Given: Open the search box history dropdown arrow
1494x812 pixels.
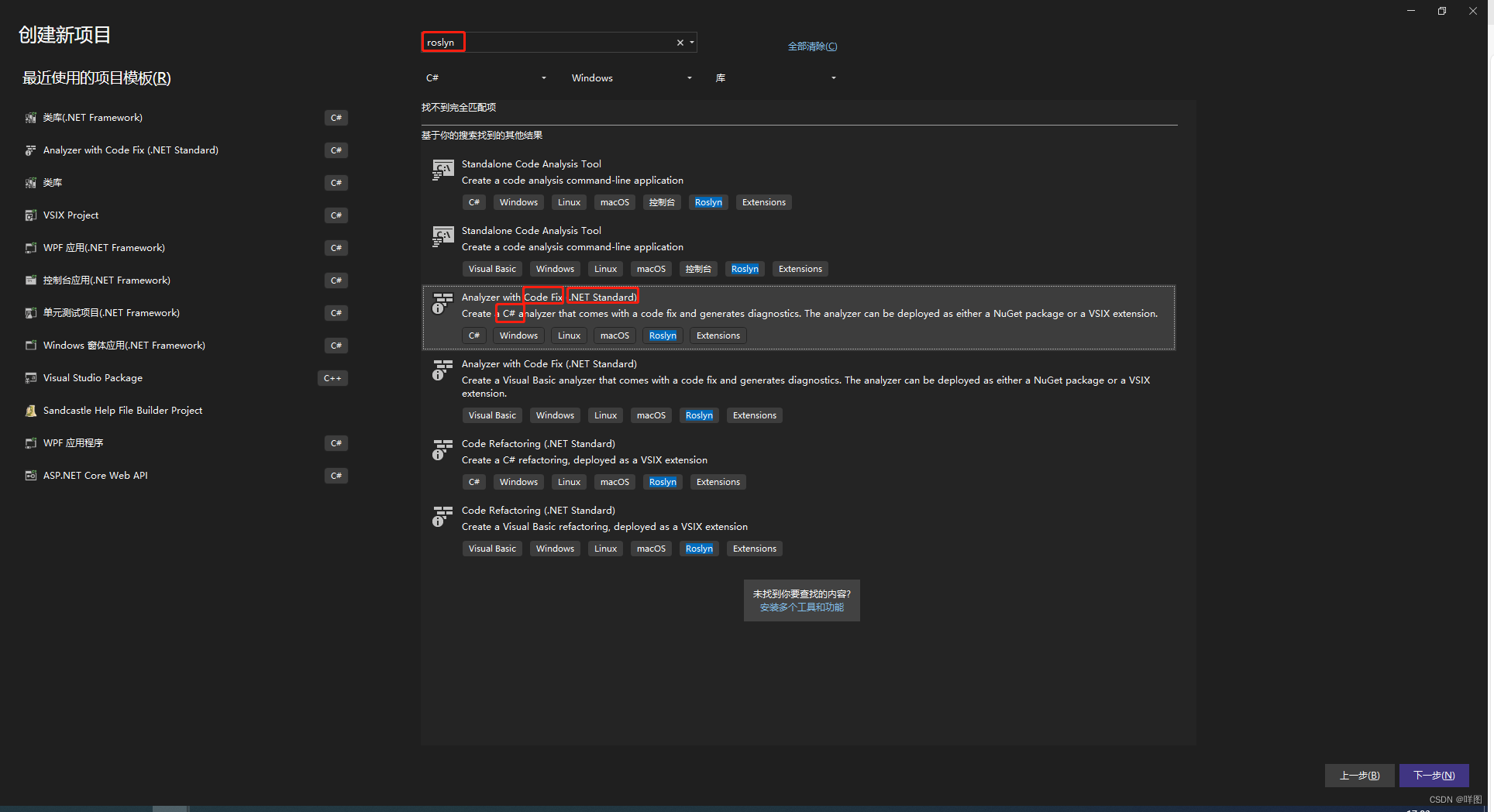Looking at the screenshot, I should (692, 43).
